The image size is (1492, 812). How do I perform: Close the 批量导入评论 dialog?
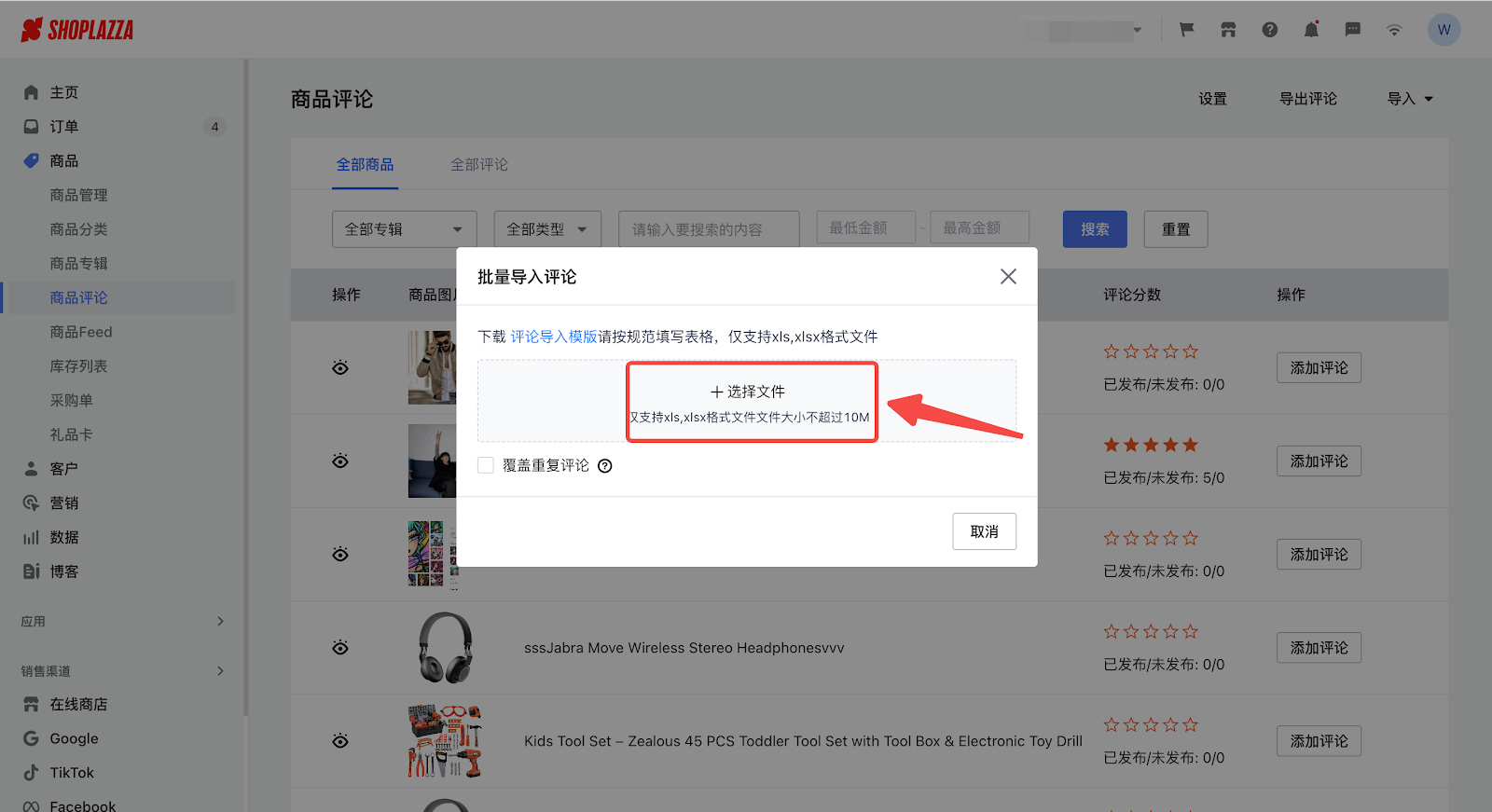pyautogui.click(x=1008, y=277)
